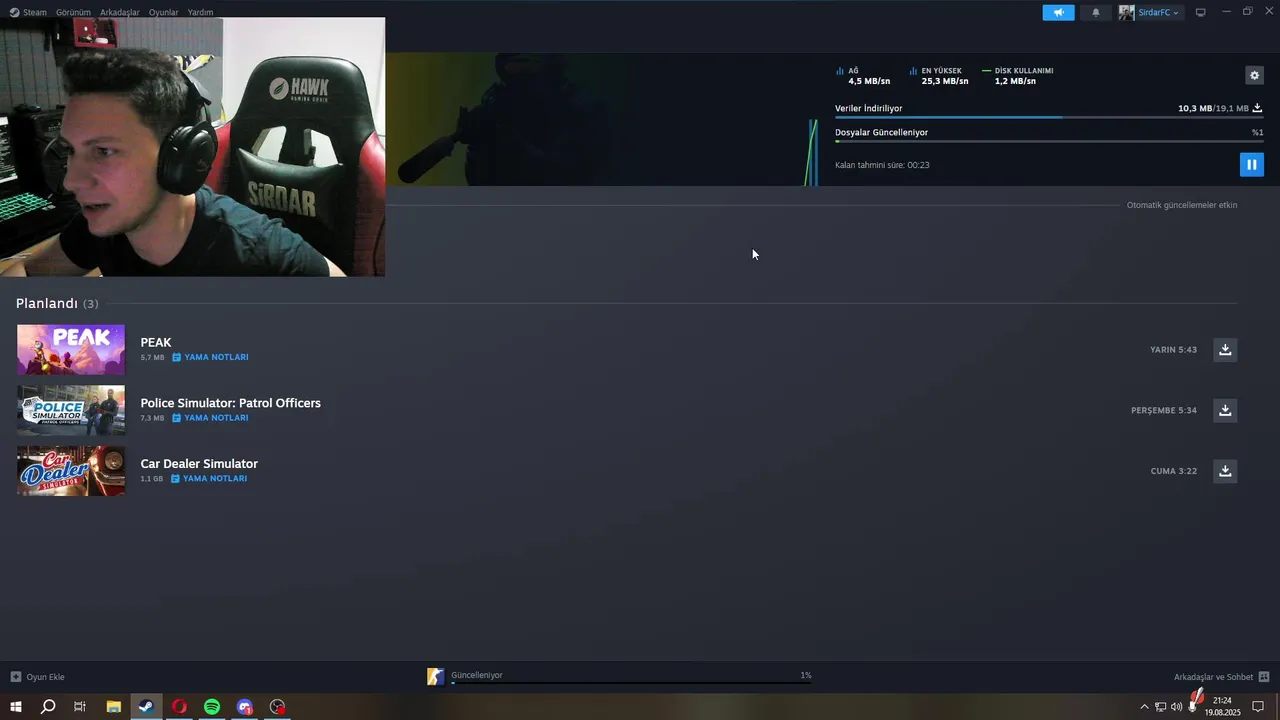Open Spotify from taskbar
The image size is (1280, 720).
[x=212, y=707]
